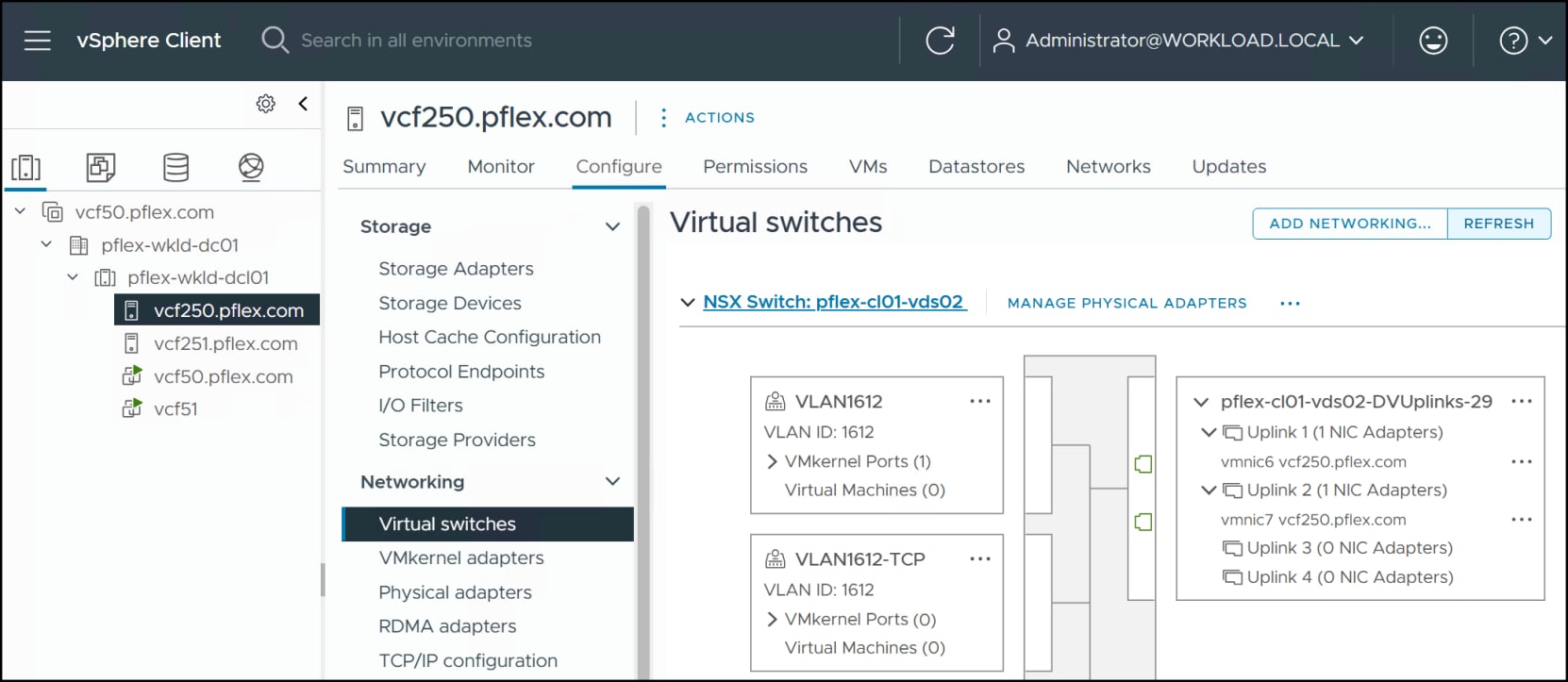Viewport: 1568px width, 682px height.
Task: Click the search magnifier icon
Action: point(275,41)
